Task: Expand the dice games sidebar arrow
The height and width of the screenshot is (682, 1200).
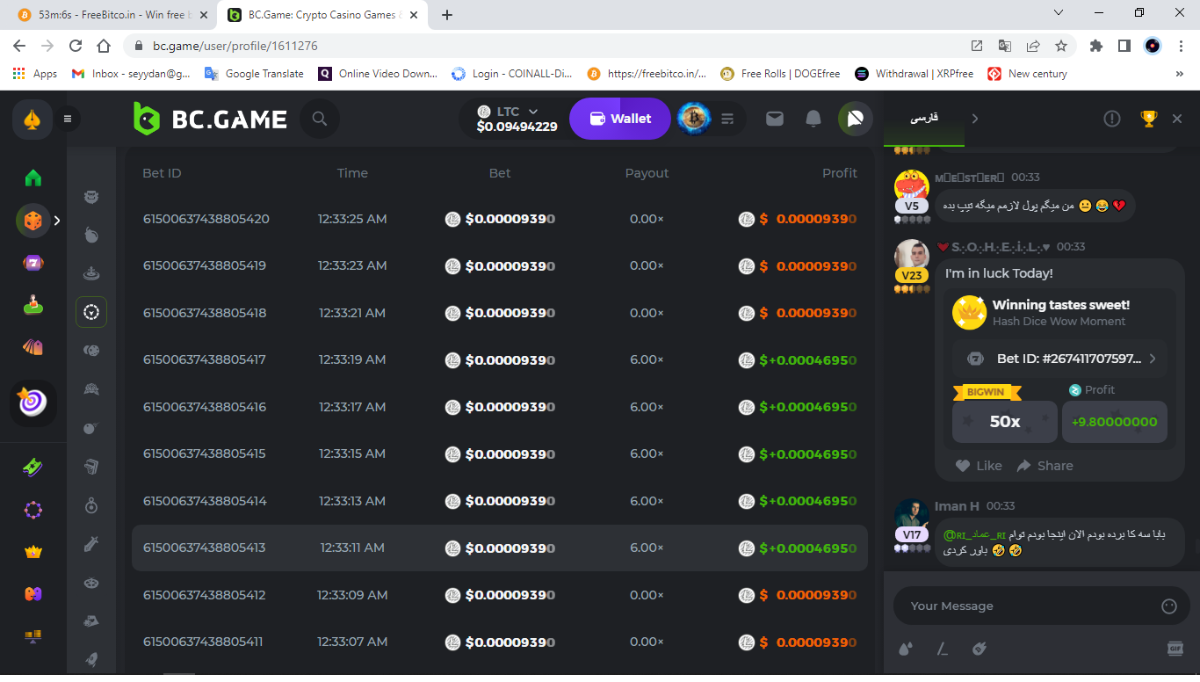Action: pos(57,220)
